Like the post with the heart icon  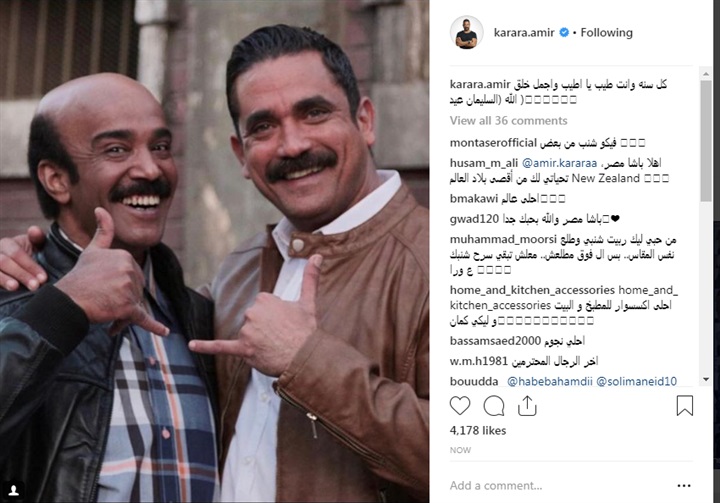(x=460, y=406)
